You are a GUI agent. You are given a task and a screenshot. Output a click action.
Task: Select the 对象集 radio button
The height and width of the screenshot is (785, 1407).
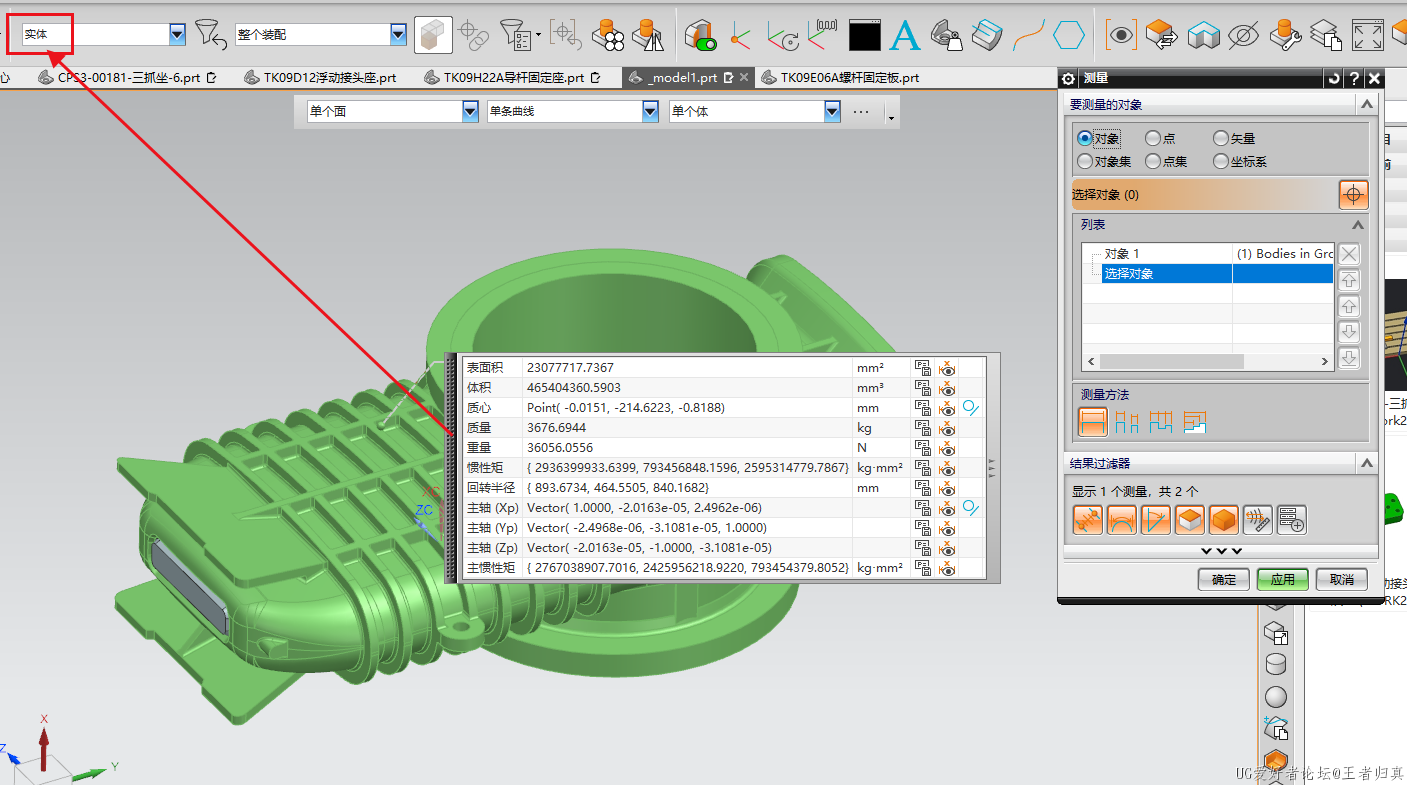(1085, 161)
